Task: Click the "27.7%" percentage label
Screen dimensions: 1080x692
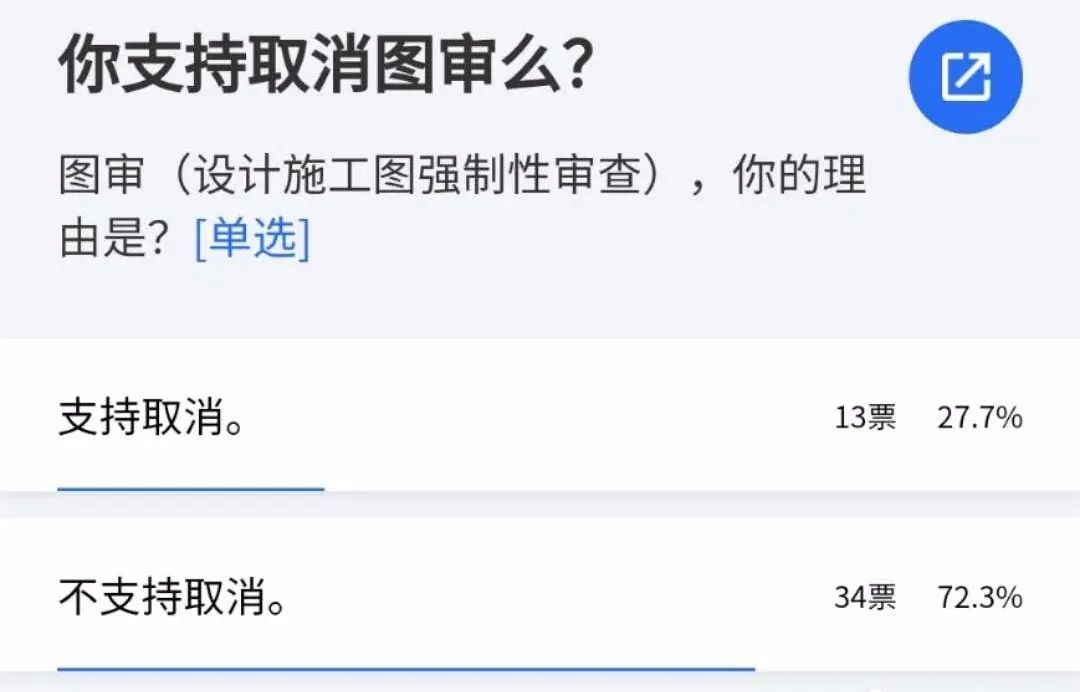Action: 979,418
